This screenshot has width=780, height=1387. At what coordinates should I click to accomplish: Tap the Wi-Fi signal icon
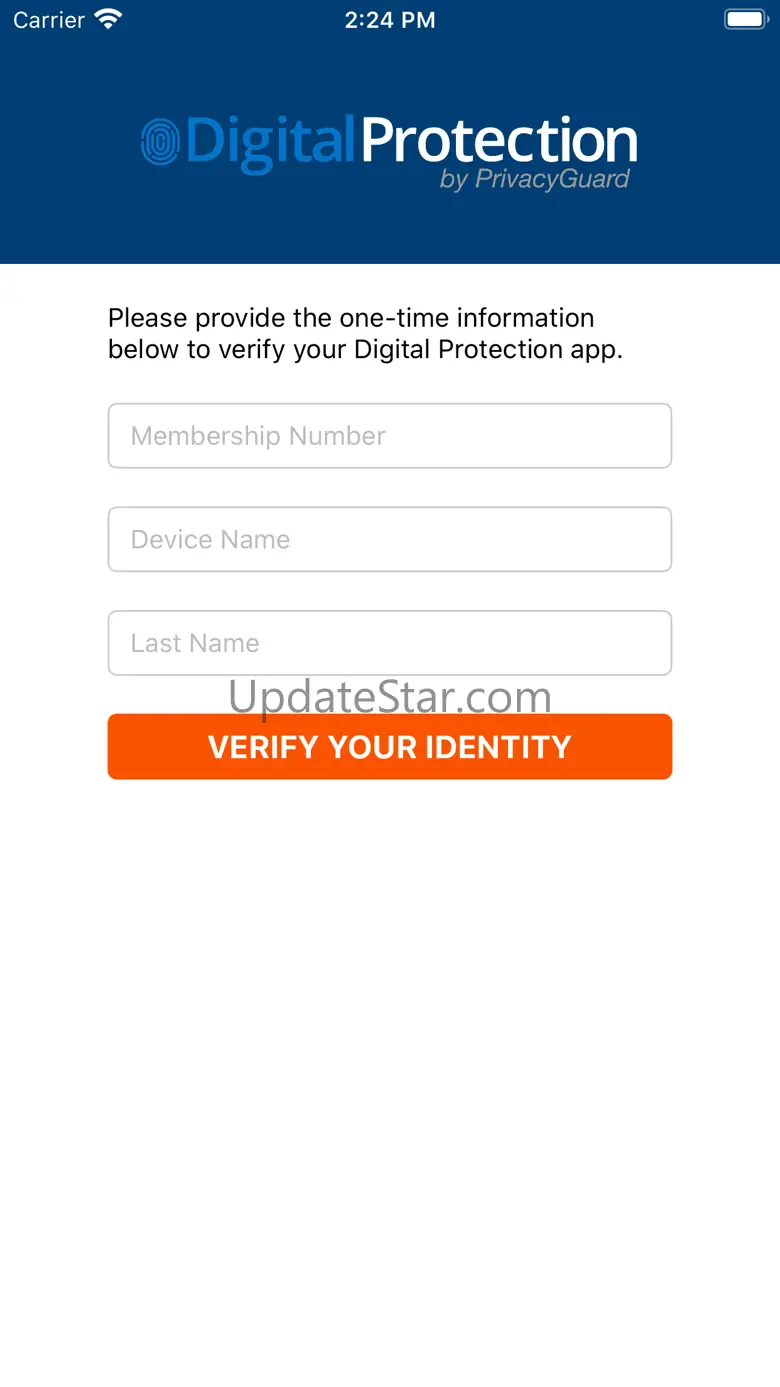(x=106, y=19)
